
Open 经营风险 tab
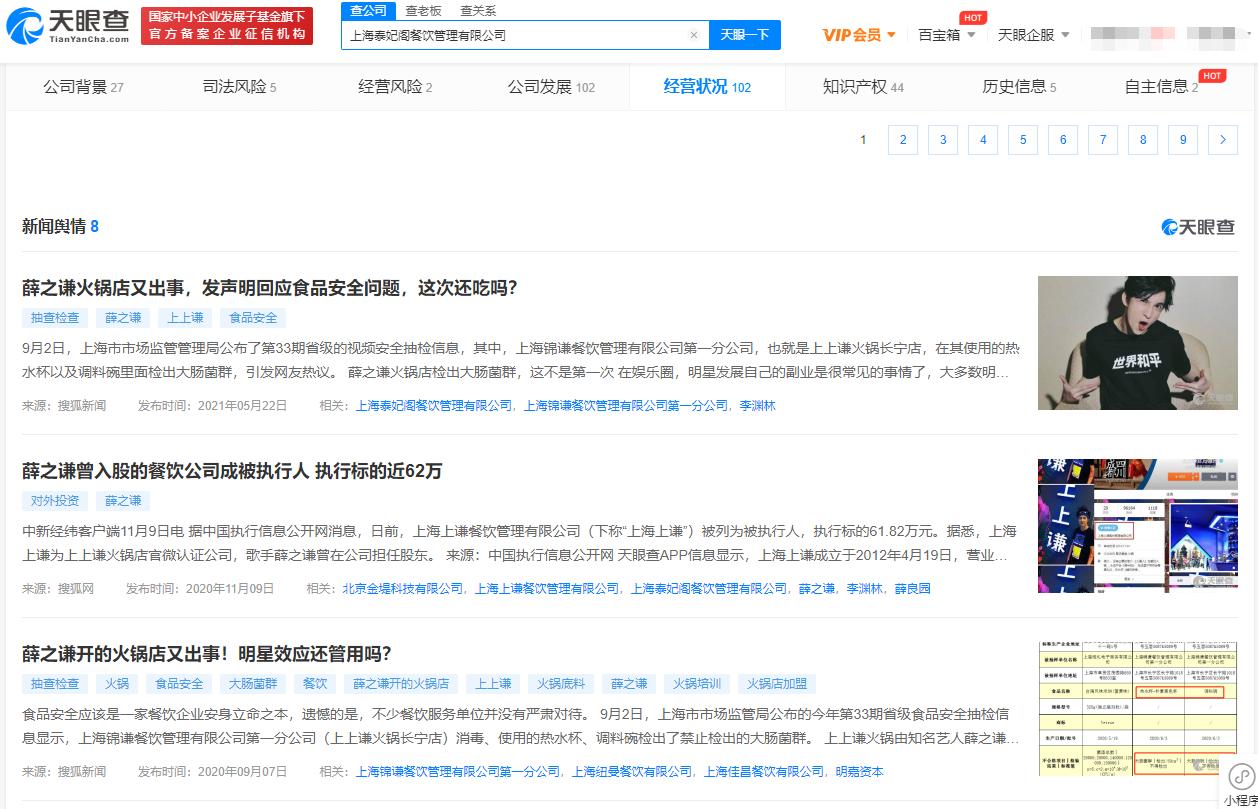click(395, 87)
